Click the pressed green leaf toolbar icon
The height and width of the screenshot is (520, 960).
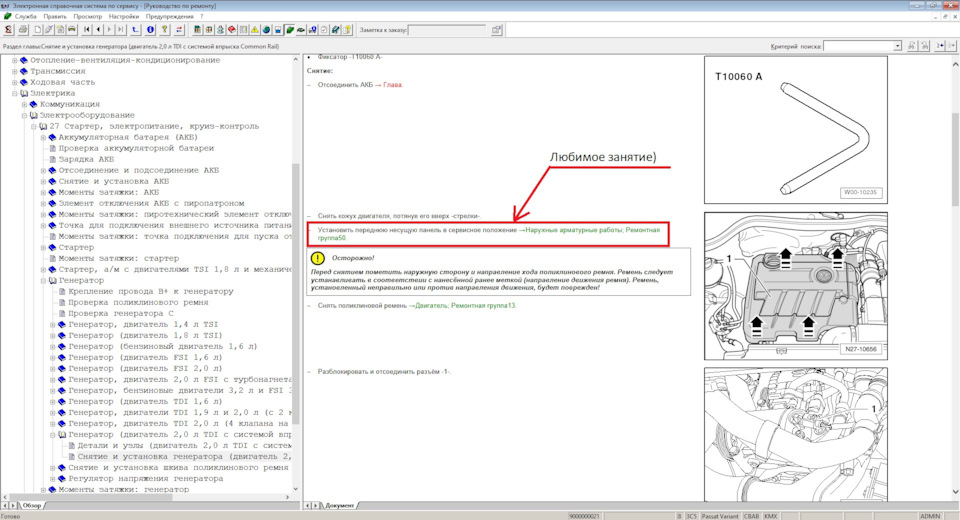[x=289, y=29]
